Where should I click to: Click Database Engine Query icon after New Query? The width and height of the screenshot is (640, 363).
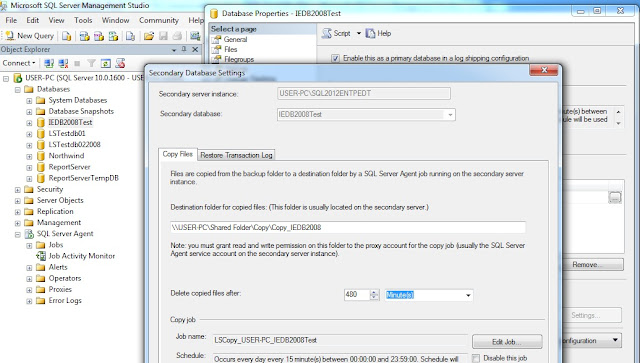click(x=67, y=36)
